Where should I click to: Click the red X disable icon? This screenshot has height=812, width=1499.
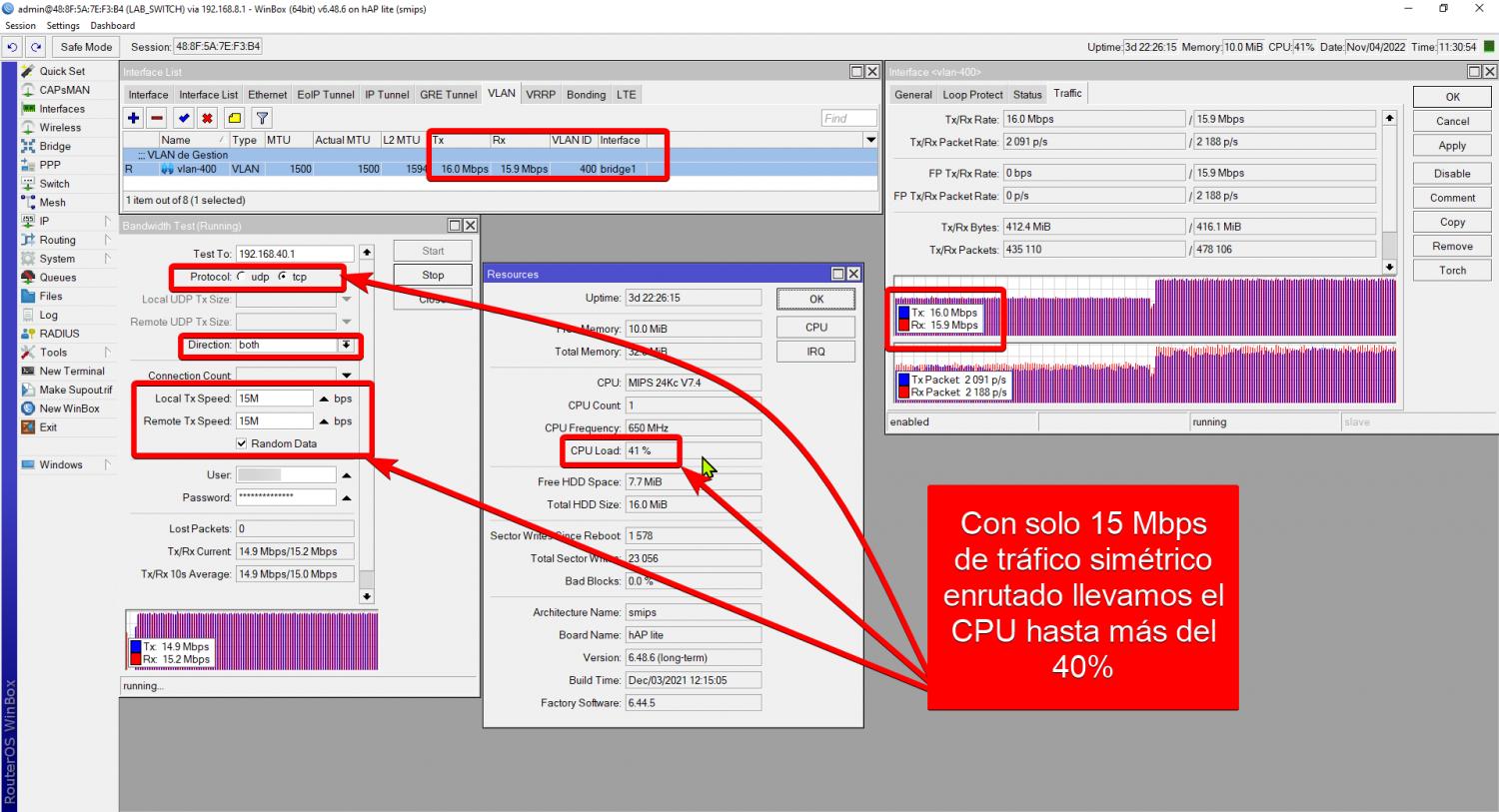point(207,118)
